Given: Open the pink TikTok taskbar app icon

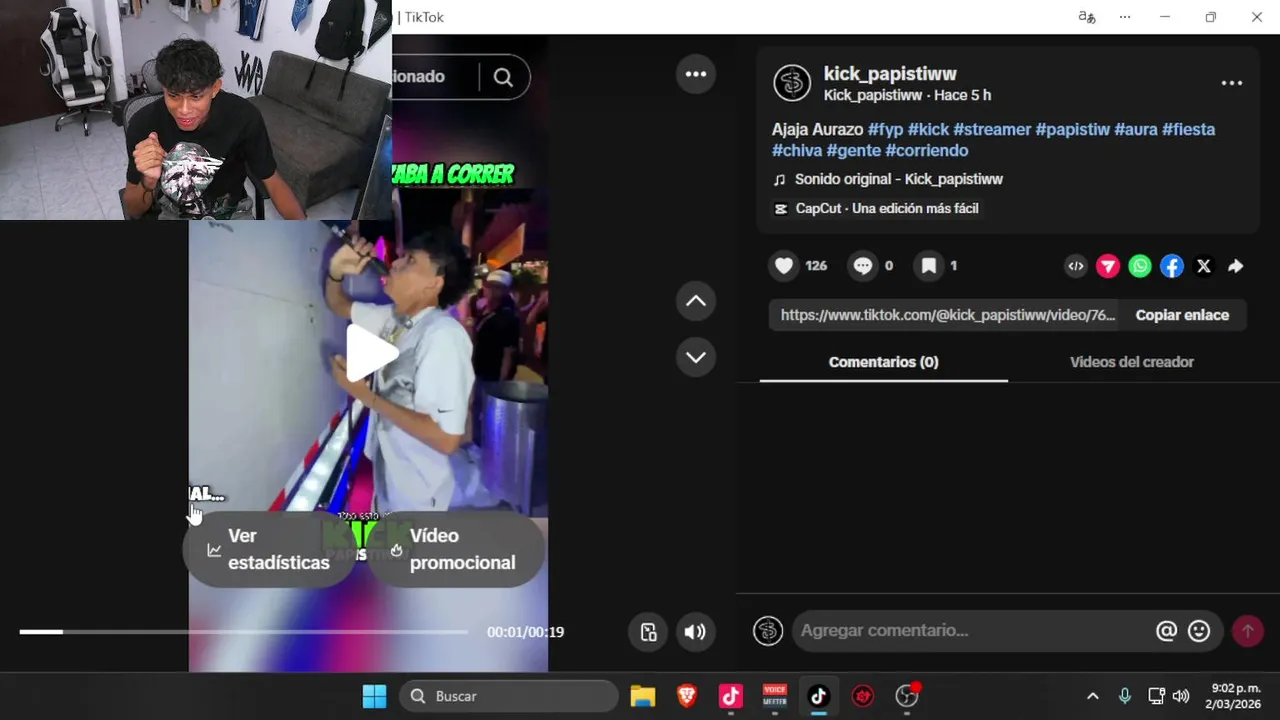Looking at the screenshot, I should [731, 696].
